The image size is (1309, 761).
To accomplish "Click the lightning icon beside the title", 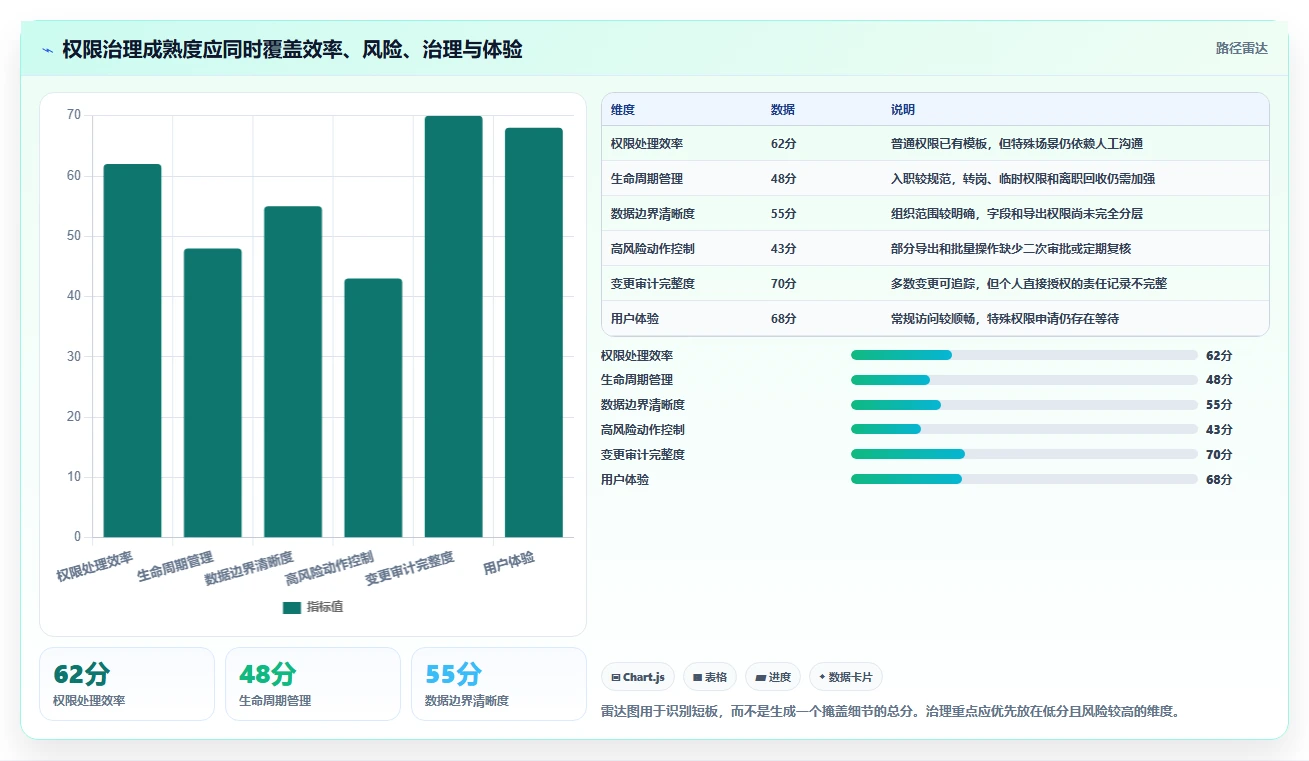I will pyautogui.click(x=47, y=50).
